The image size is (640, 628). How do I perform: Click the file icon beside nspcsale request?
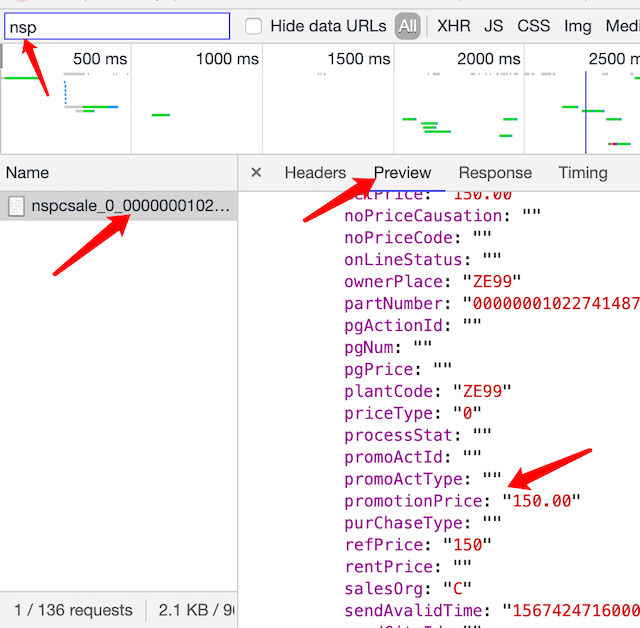16,206
